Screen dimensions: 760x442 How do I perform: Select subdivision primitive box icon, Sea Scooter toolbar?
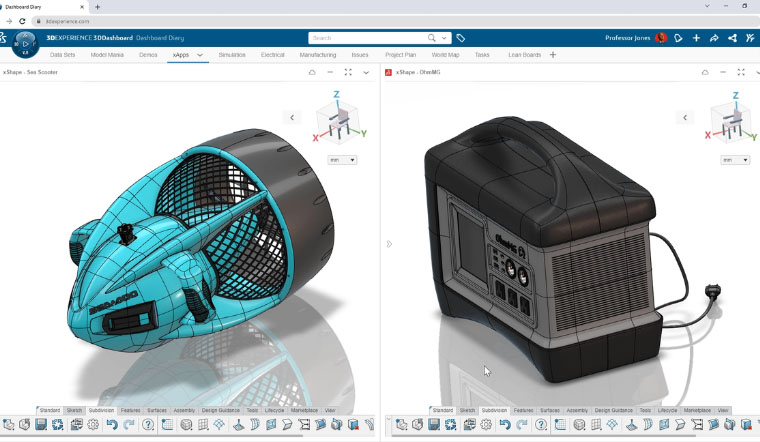click(x=186, y=425)
